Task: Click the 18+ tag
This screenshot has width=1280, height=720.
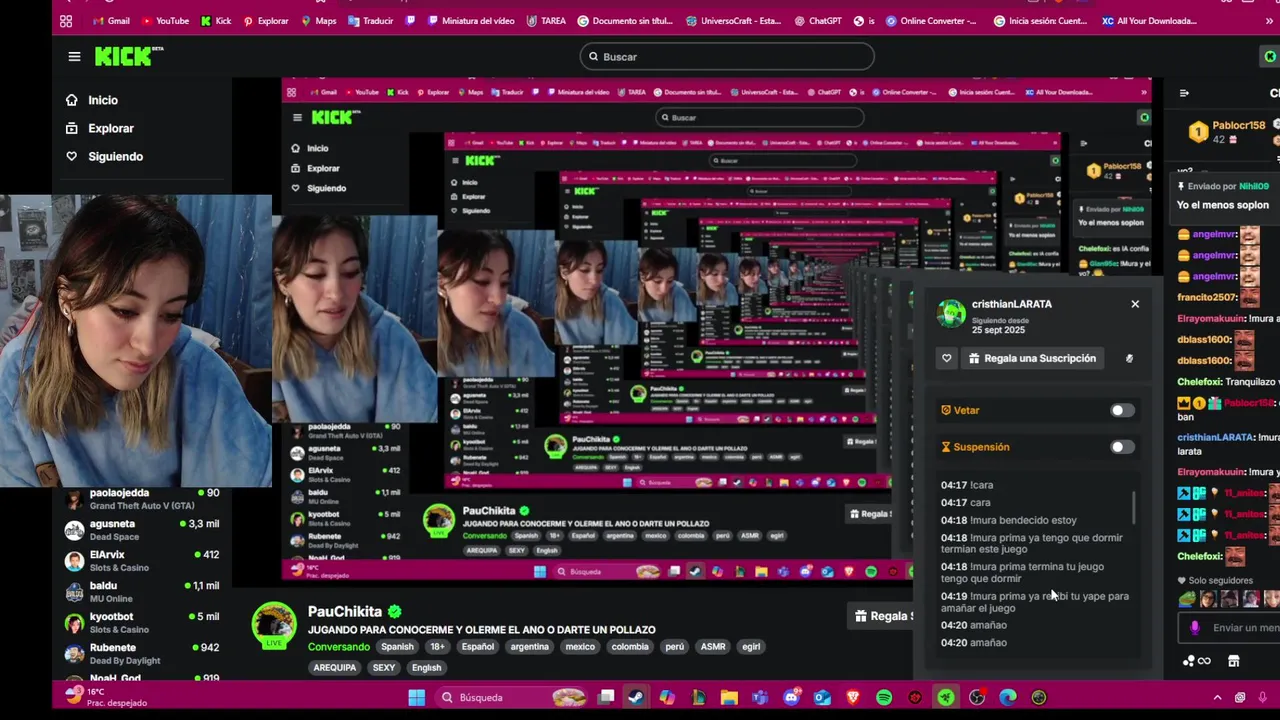Action: 437,647
